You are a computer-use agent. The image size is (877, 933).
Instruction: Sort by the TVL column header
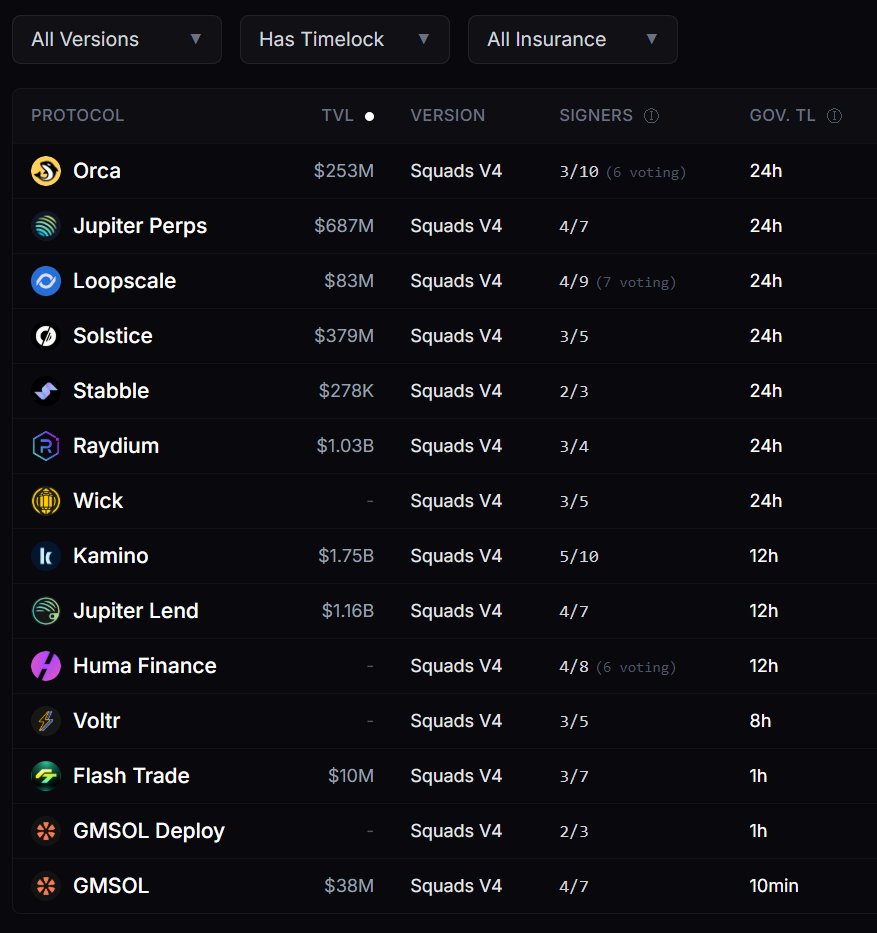pyautogui.click(x=338, y=115)
